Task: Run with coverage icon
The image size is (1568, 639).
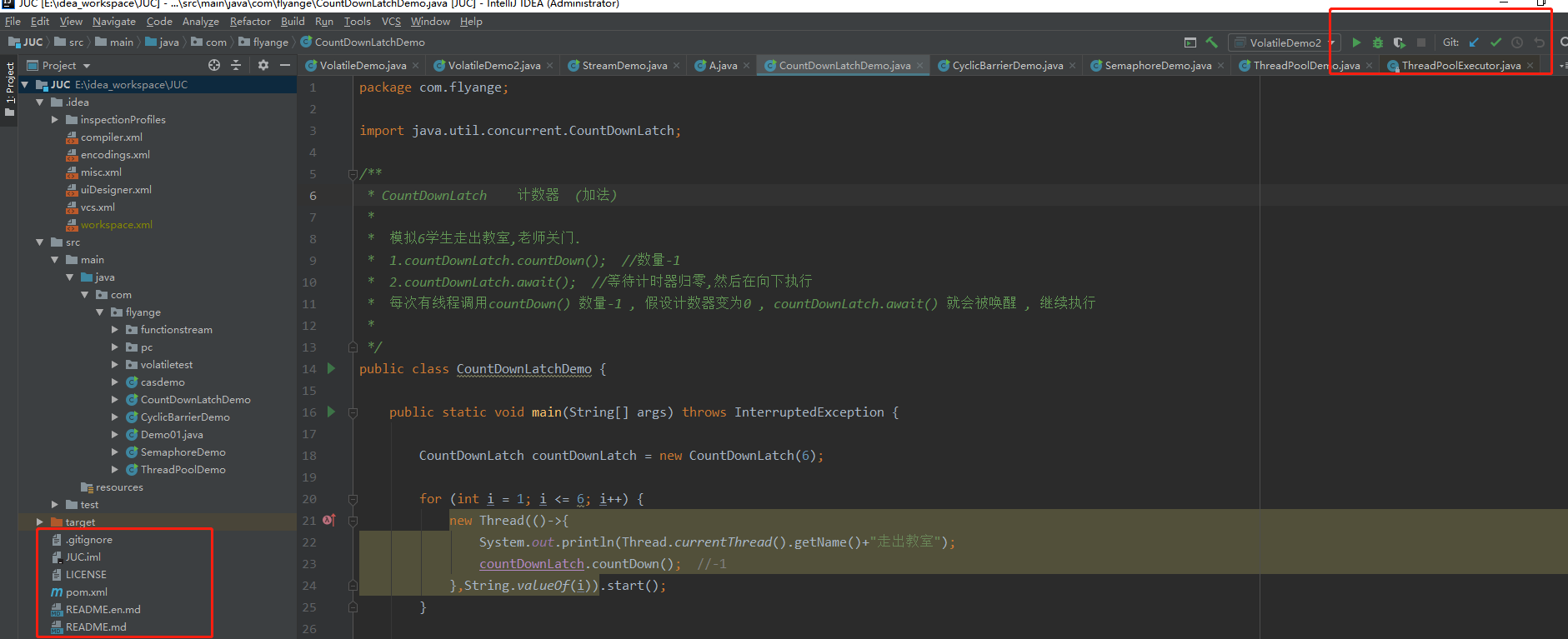Action: click(x=1400, y=42)
